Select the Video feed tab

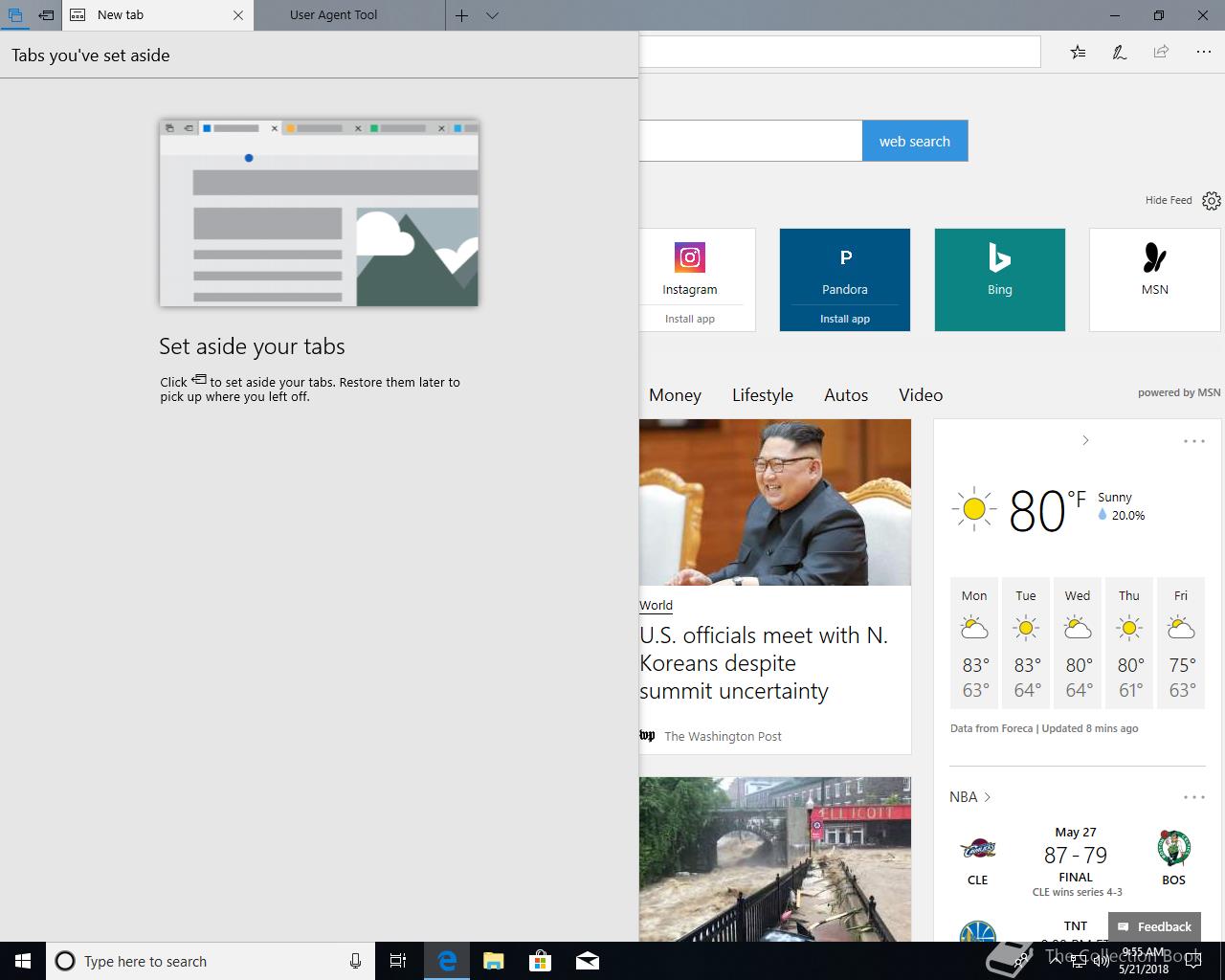tap(921, 394)
